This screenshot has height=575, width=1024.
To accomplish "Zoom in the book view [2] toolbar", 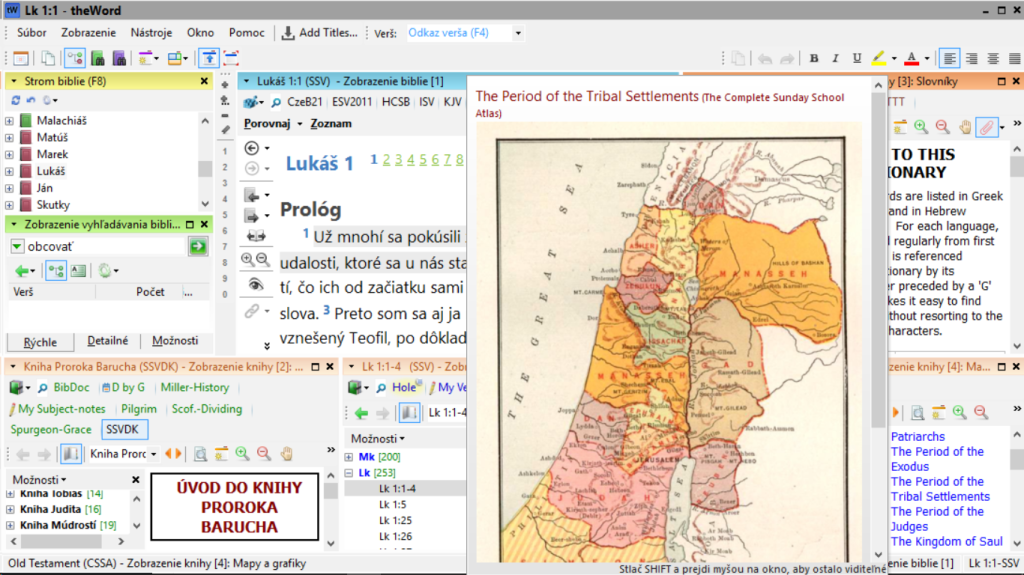I will [242, 453].
